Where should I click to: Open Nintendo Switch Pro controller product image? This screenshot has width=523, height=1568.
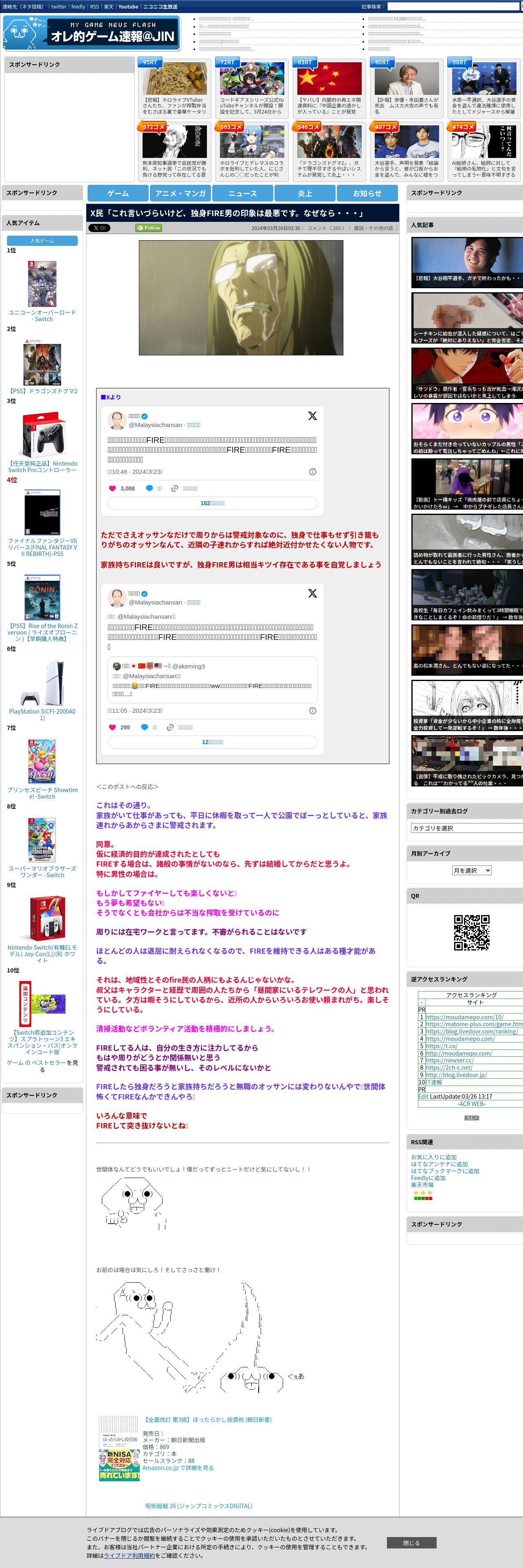click(42, 435)
